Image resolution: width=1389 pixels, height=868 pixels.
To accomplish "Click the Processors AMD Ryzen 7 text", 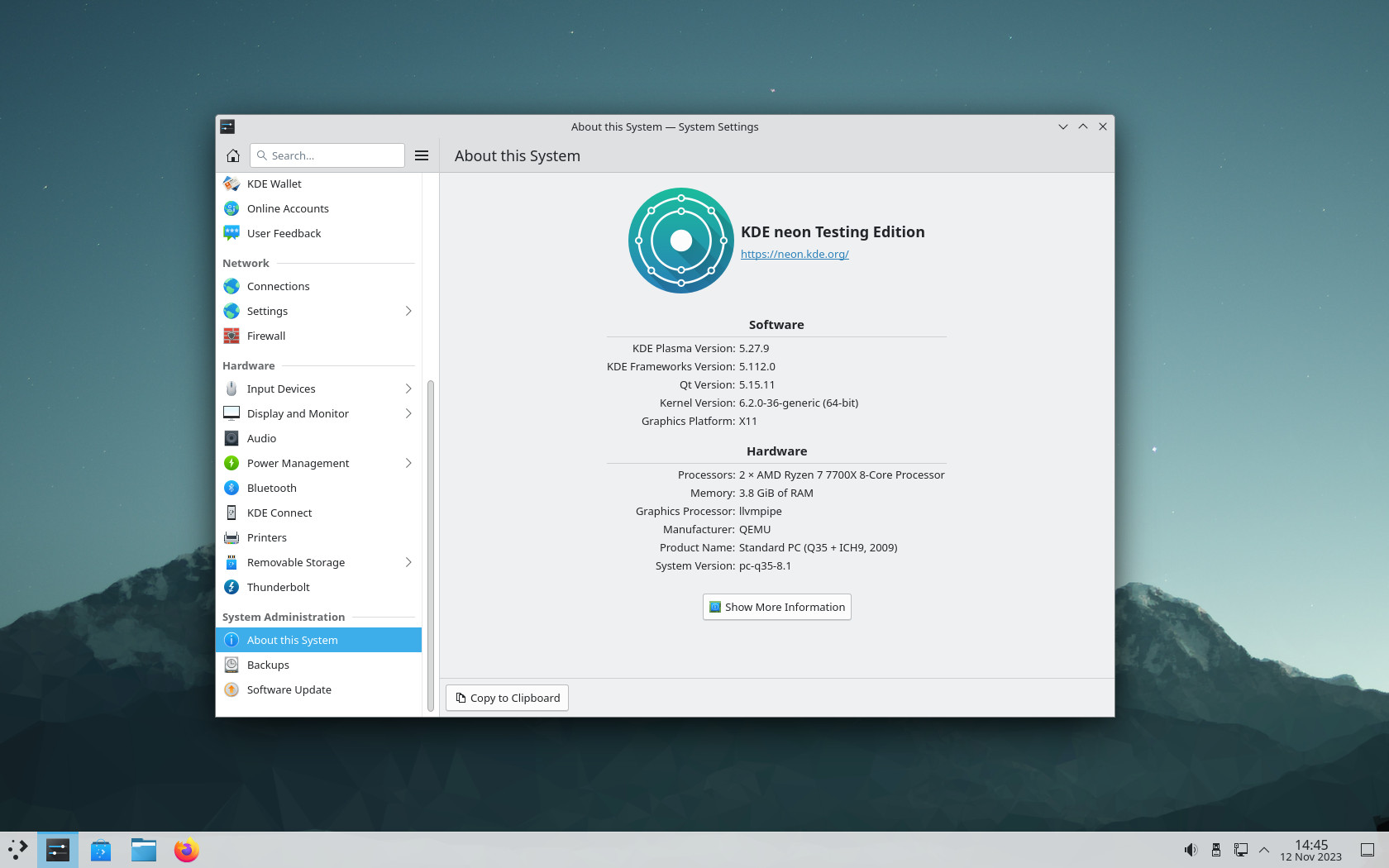I will (x=842, y=475).
